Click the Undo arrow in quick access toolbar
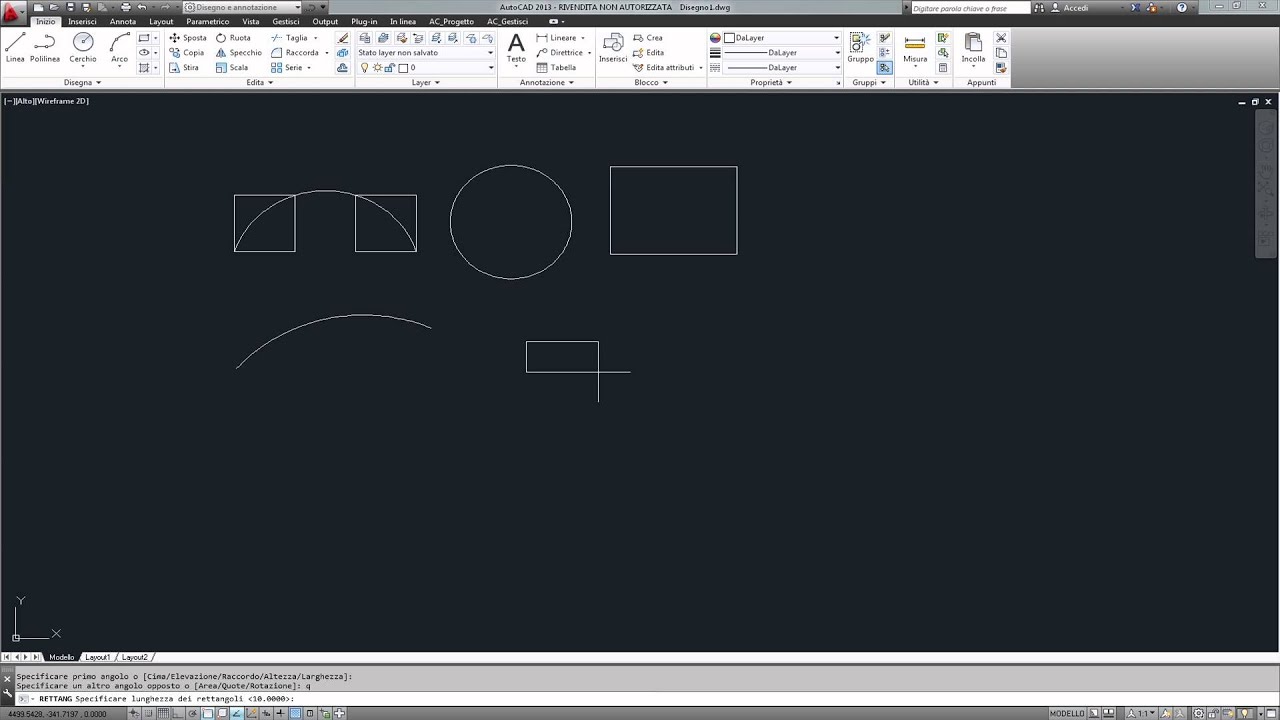This screenshot has width=1280, height=720. (x=141, y=7)
